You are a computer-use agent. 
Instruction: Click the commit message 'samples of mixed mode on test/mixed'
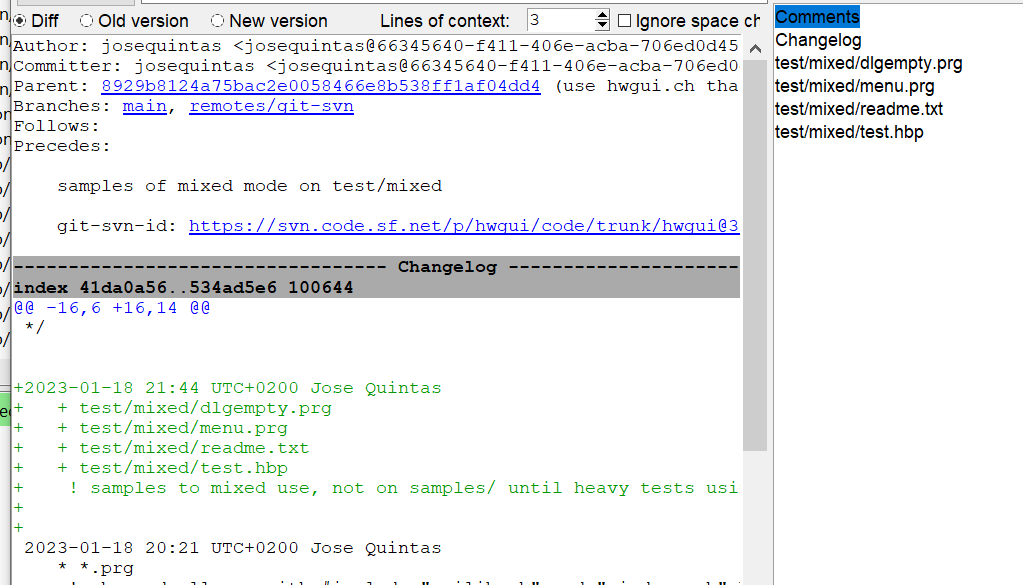(x=250, y=187)
